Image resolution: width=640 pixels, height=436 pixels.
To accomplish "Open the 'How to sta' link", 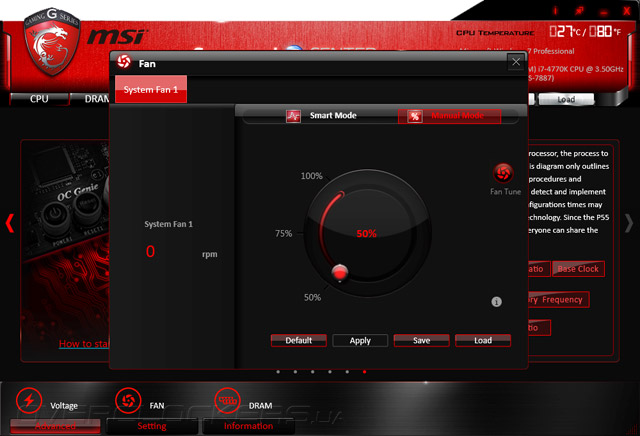I will (x=84, y=344).
